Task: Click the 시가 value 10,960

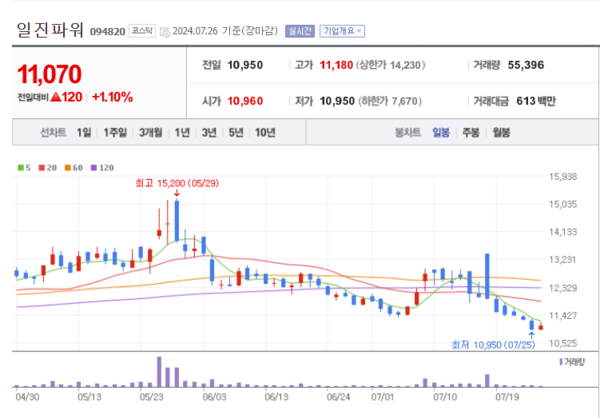Action: (x=245, y=101)
